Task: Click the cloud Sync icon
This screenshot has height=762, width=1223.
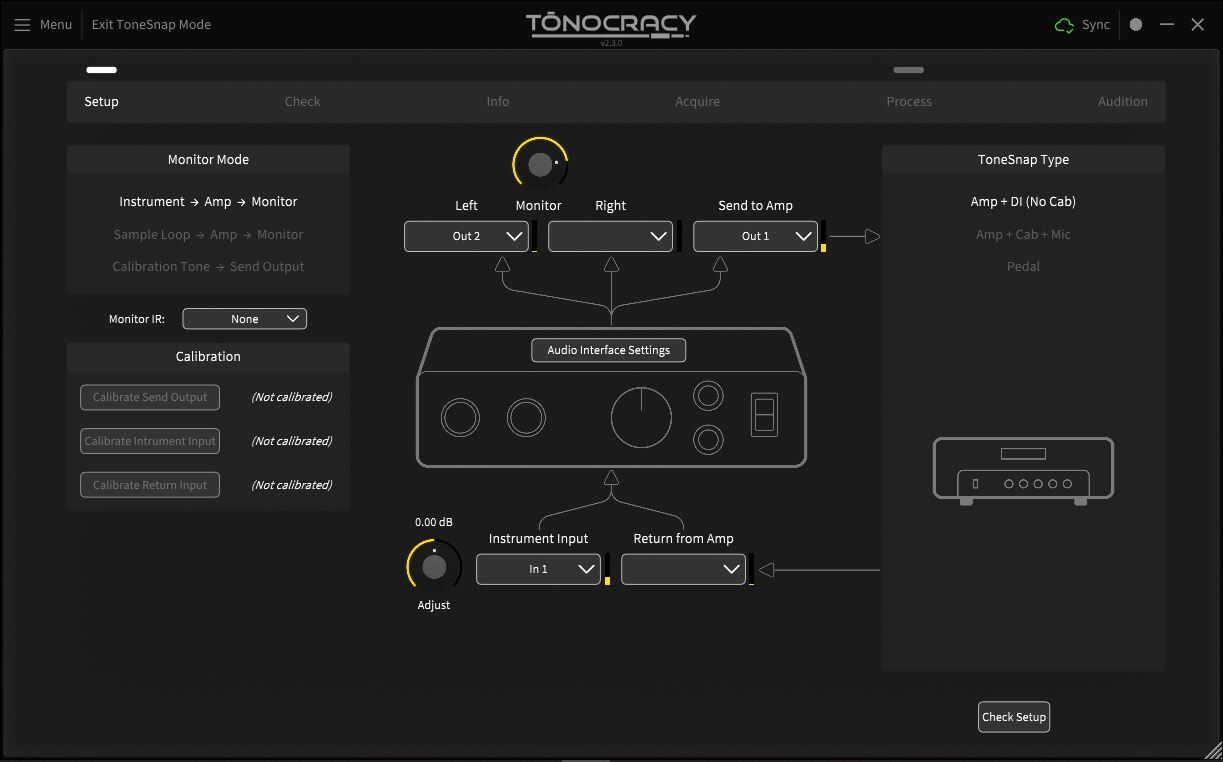Action: tap(1064, 25)
